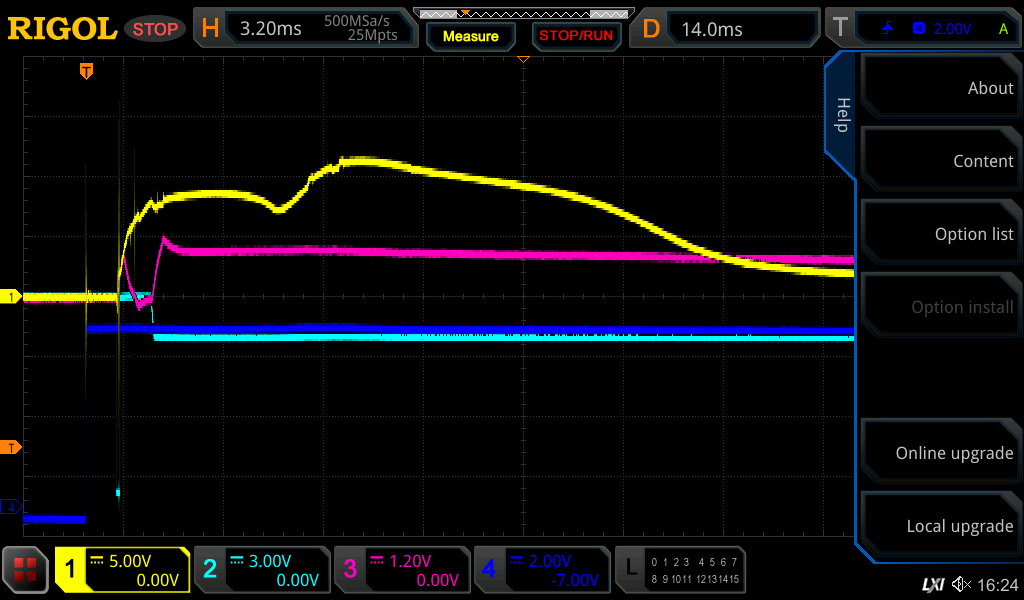Viewport: 1024px width, 600px height.
Task: Click the orange trigger position marker at top
Action: (x=87, y=71)
